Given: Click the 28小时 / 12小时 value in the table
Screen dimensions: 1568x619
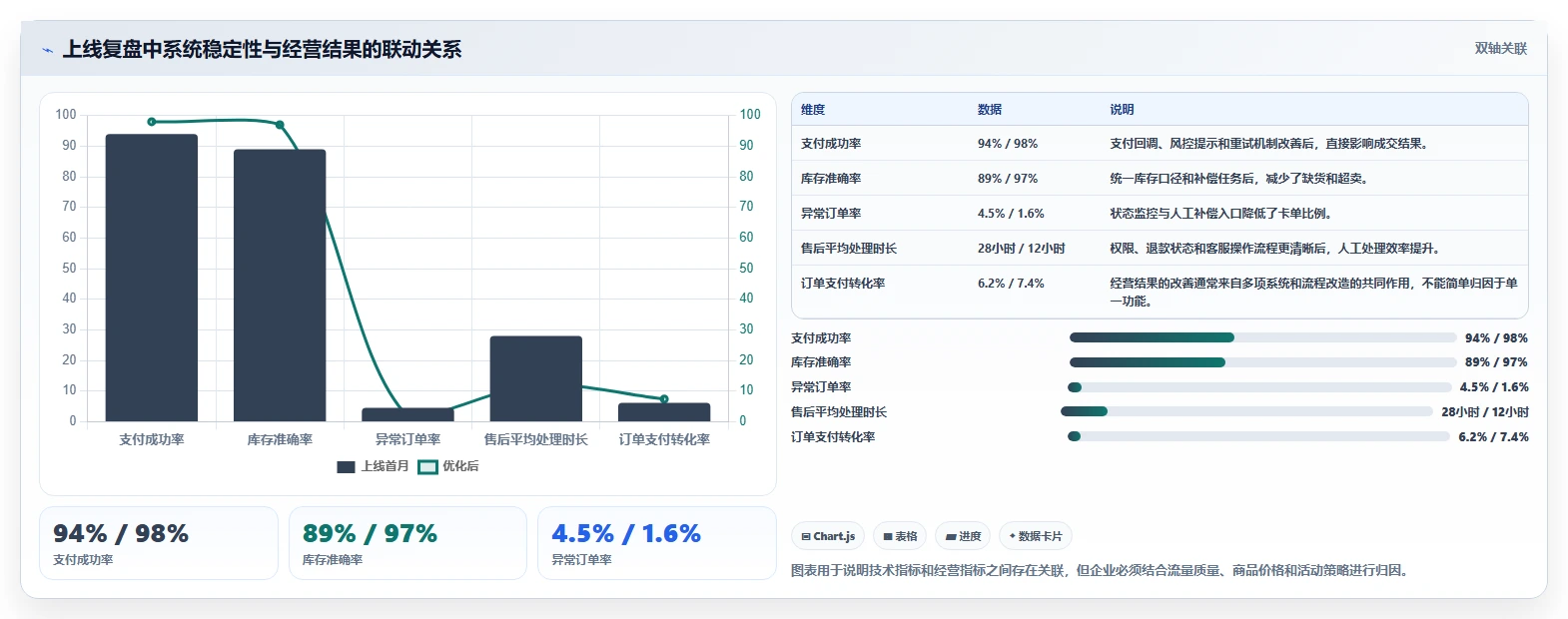Looking at the screenshot, I should [x=1022, y=249].
